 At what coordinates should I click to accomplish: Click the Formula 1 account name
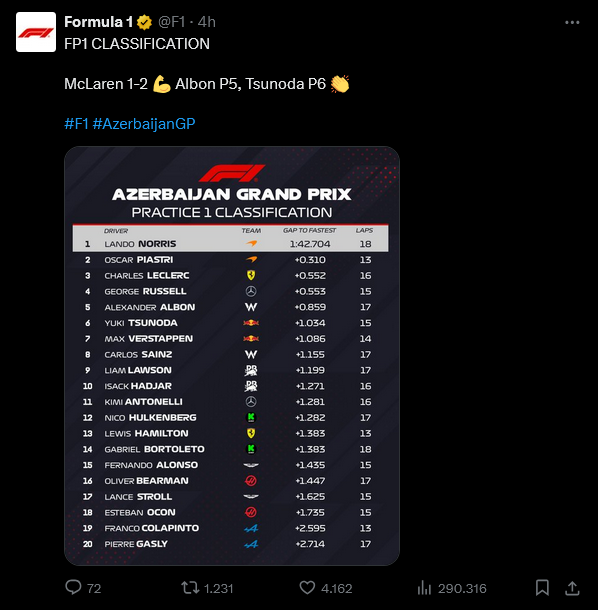(x=98, y=22)
